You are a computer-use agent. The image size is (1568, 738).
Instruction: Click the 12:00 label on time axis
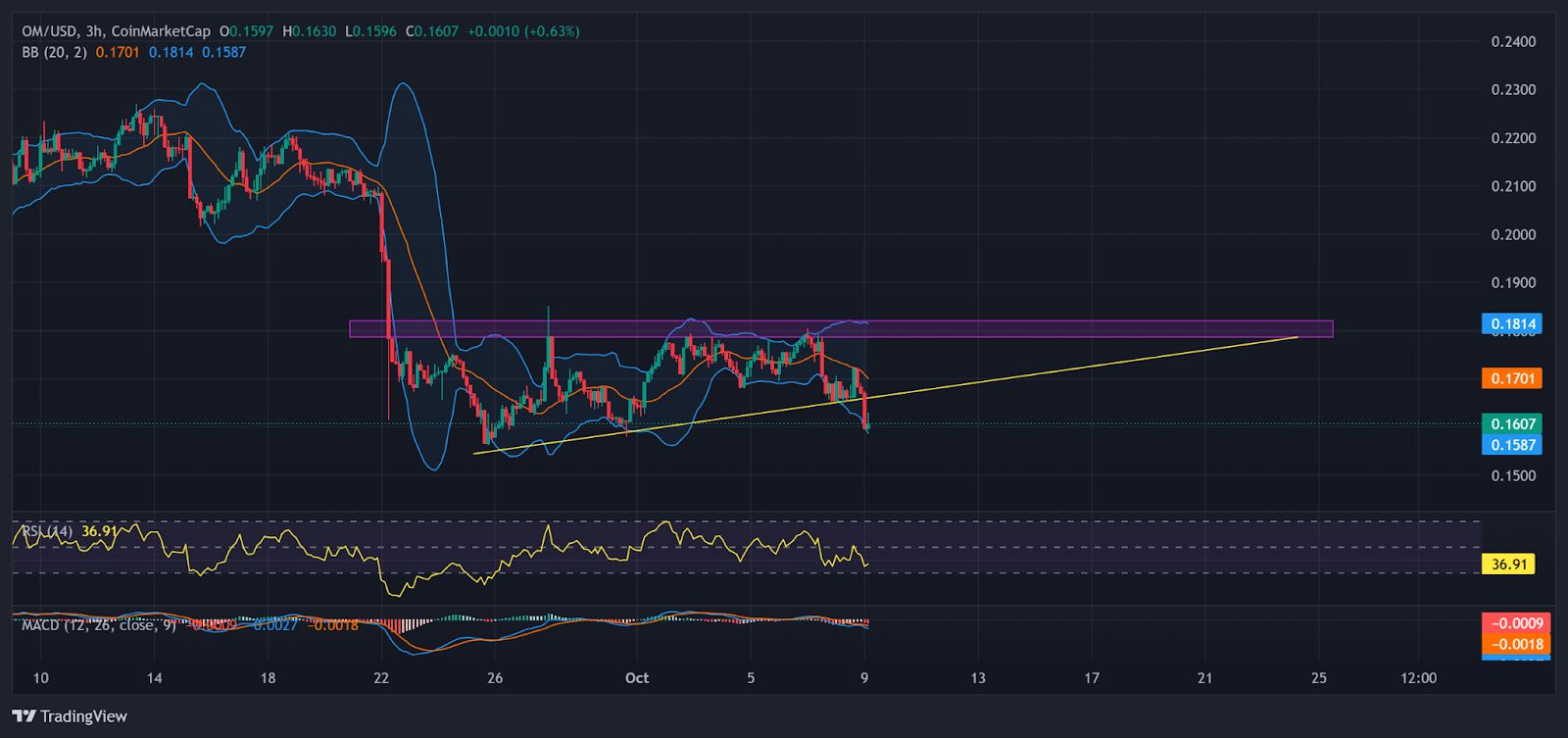point(1418,677)
